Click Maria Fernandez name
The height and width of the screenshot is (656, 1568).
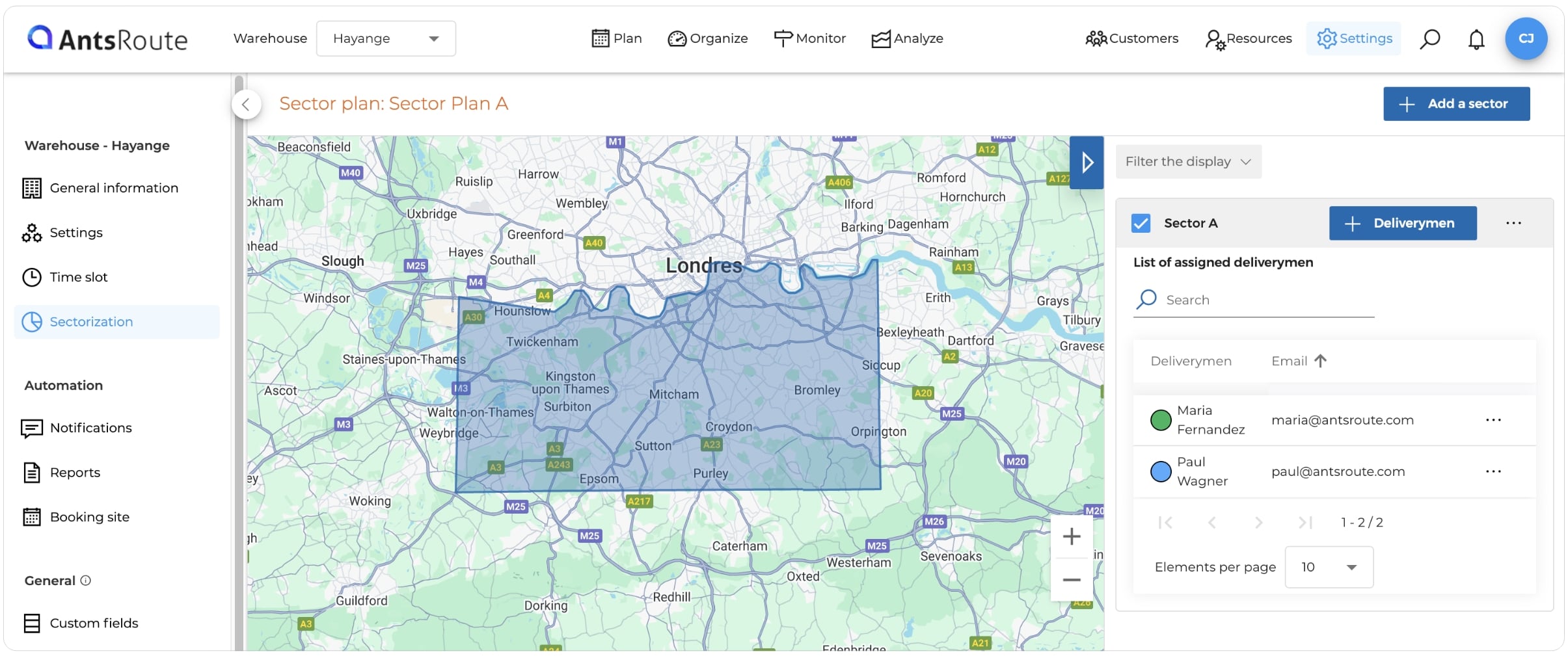click(1210, 420)
